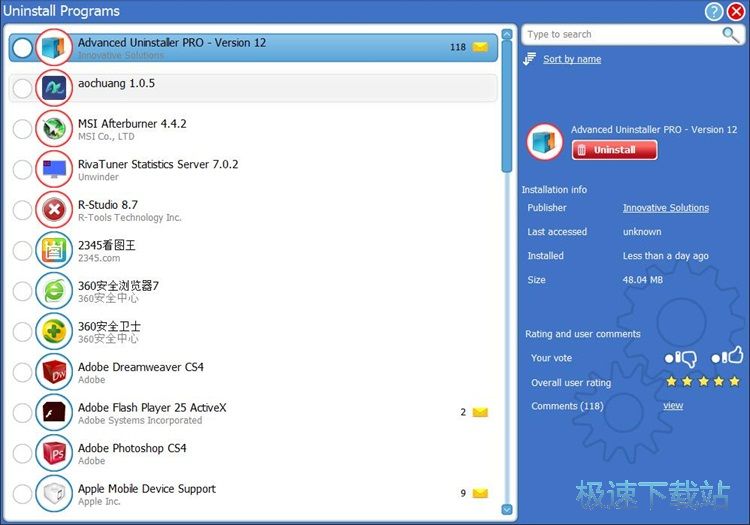Click the program icon in the details panel
This screenshot has height=525, width=750.
(544, 142)
